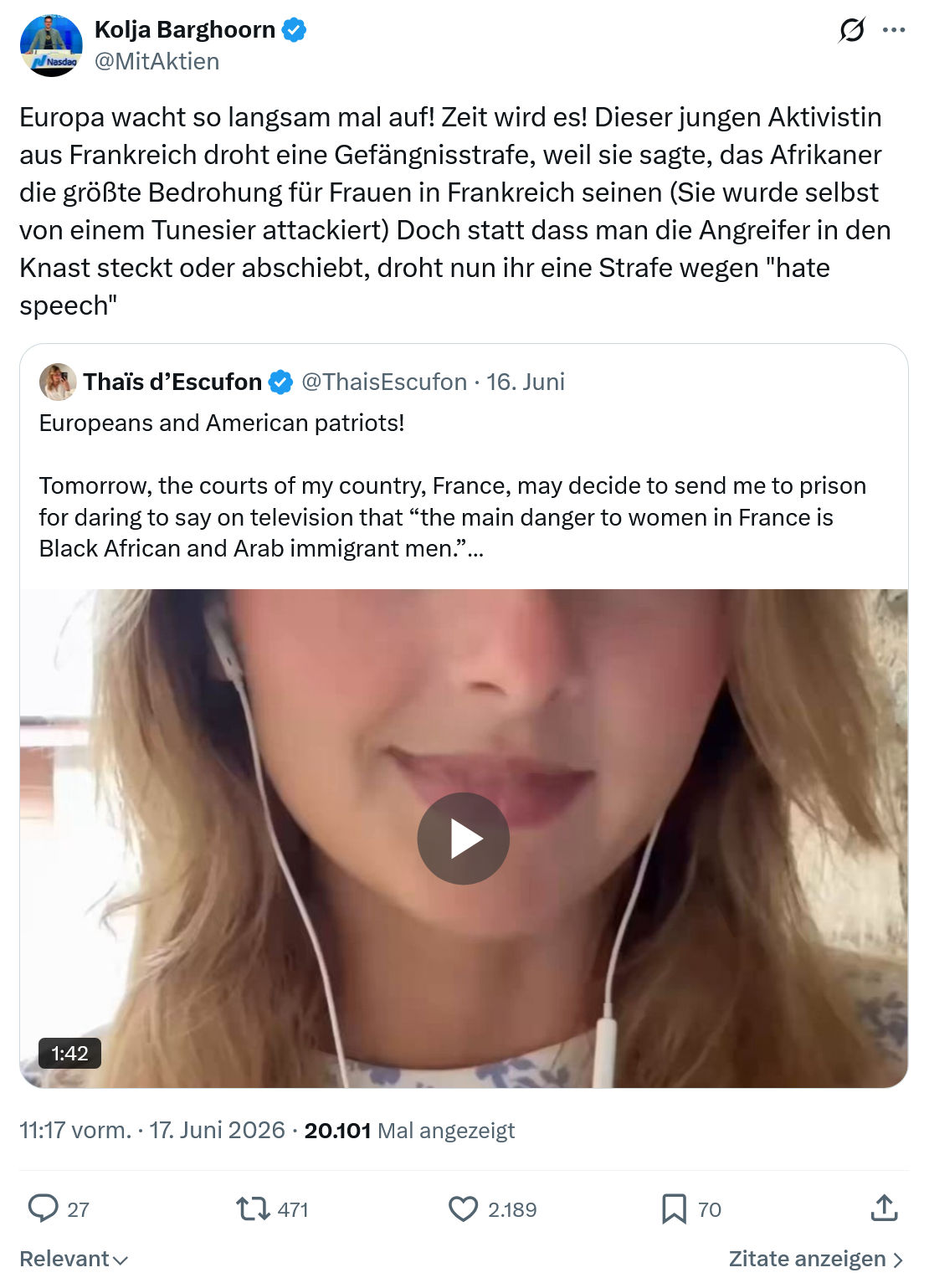The height and width of the screenshot is (1288, 929).
Task: Like the tweet with the heart icon
Action: [463, 1208]
